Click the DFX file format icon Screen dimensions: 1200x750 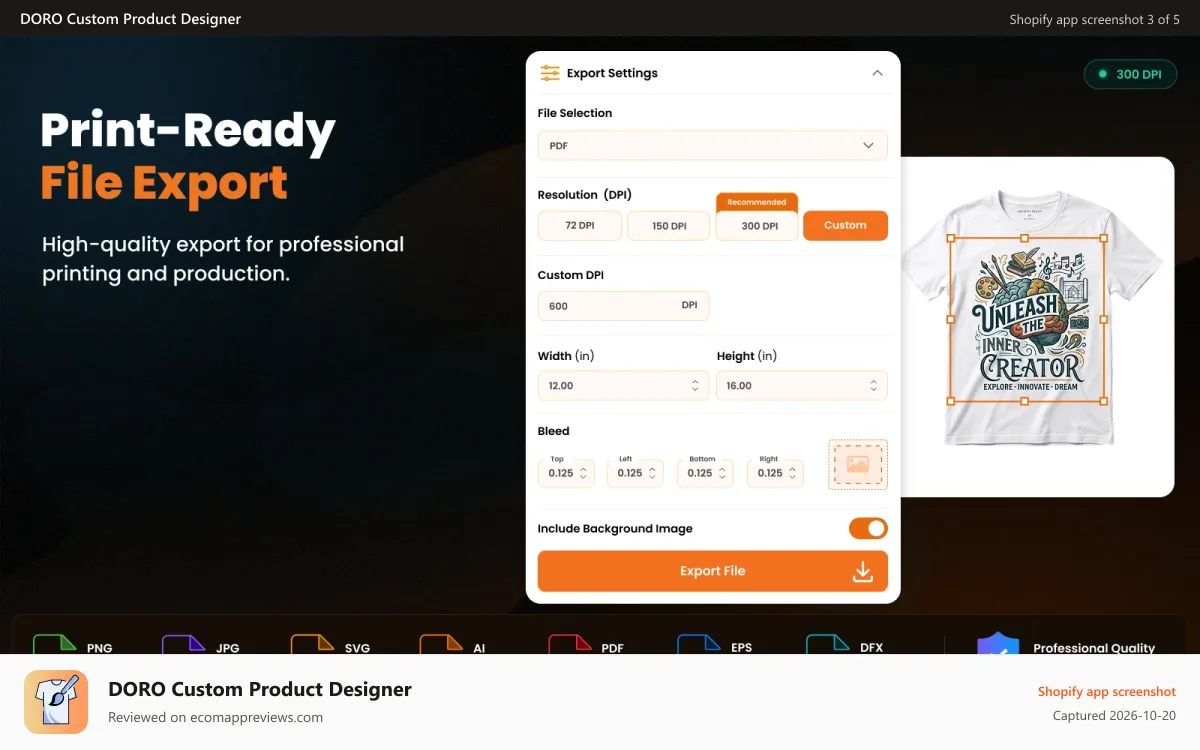(x=828, y=644)
